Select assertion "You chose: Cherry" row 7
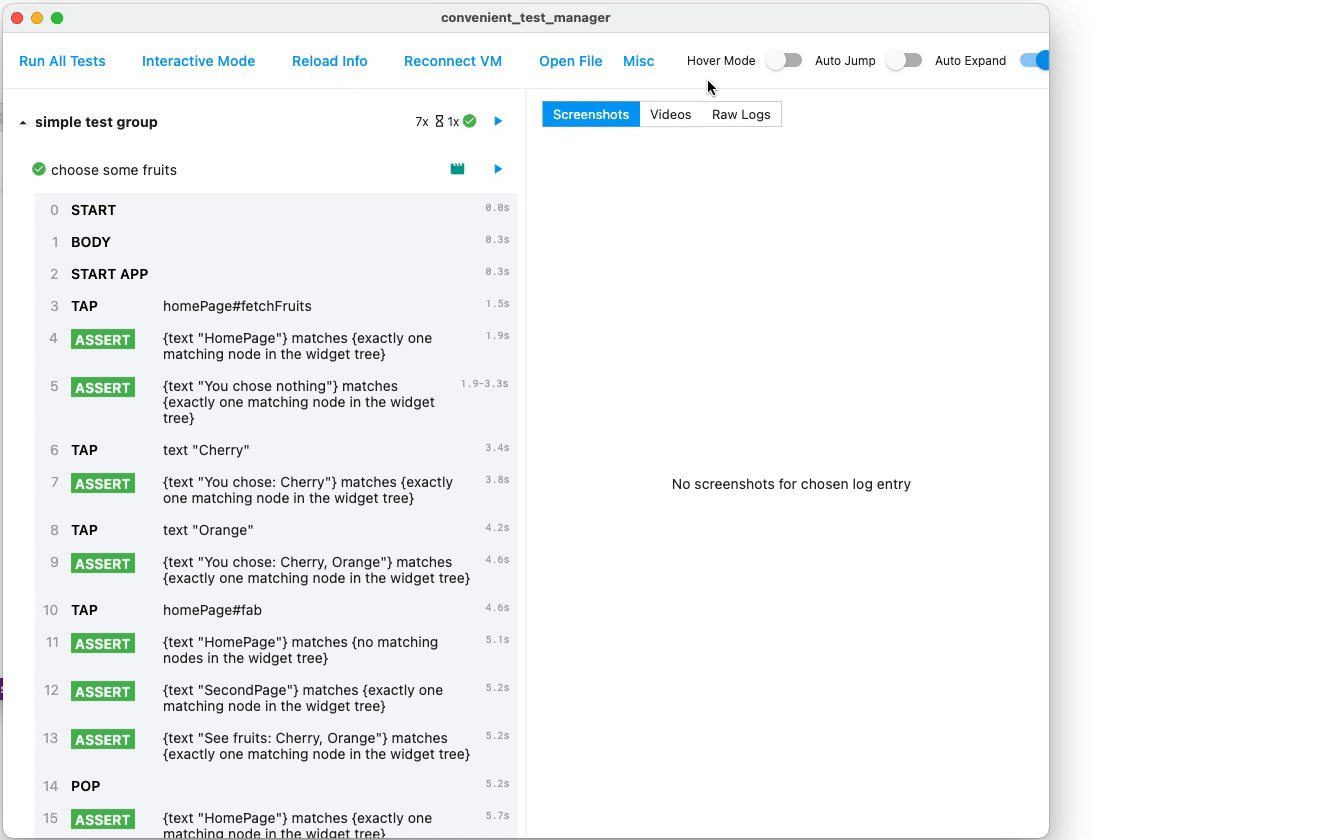Screen dimensions: 1338x840 [x=276, y=490]
